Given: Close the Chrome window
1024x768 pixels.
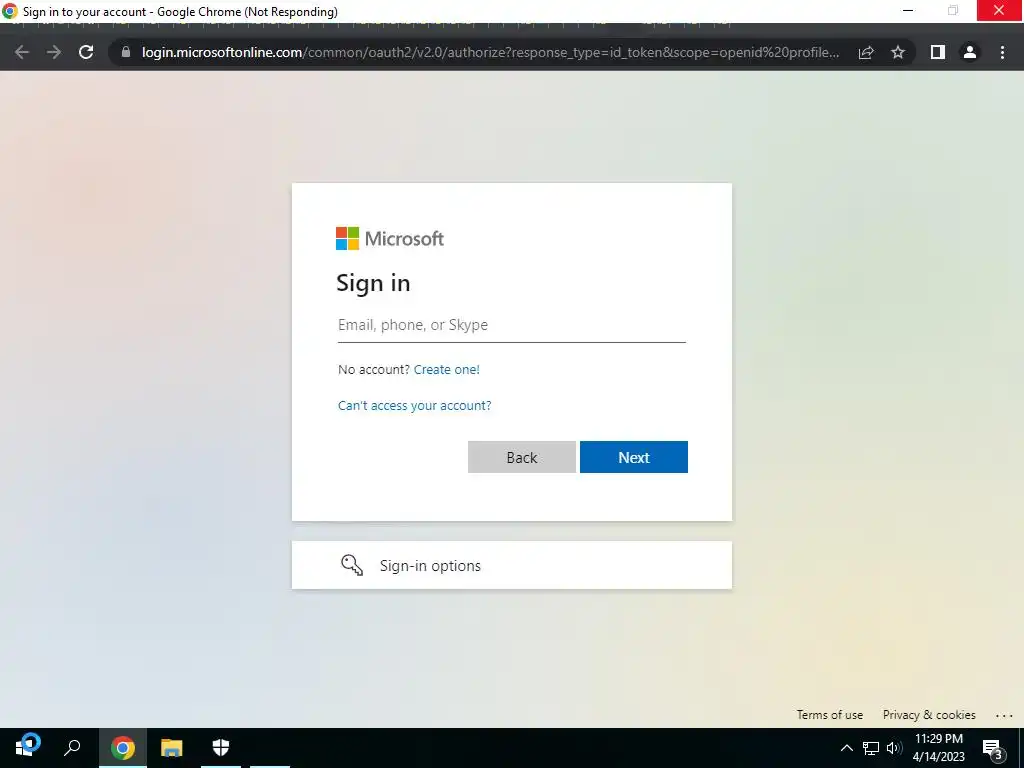Looking at the screenshot, I should click(999, 10).
